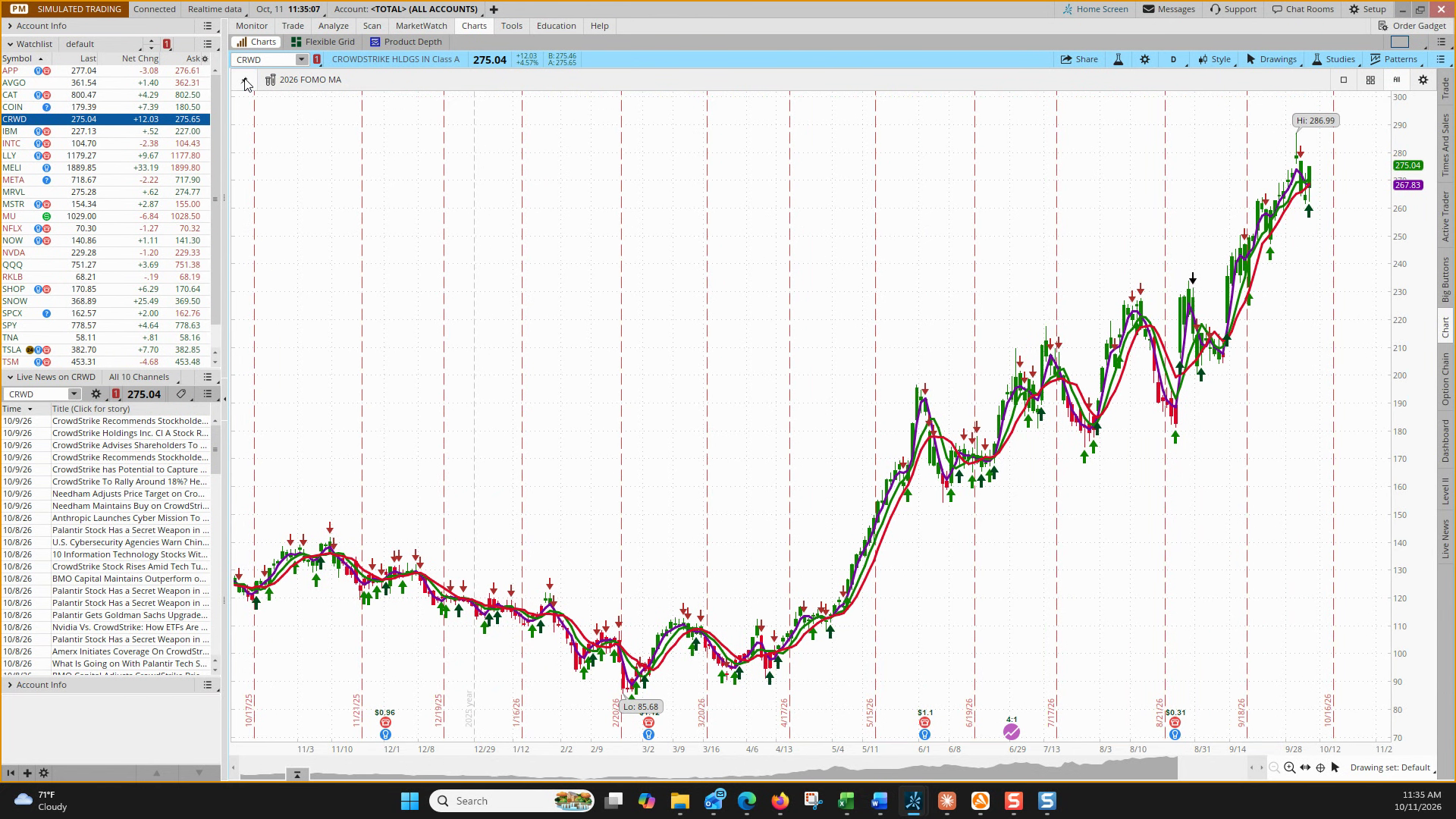Open the Analyze tab
Image resolution: width=1456 pixels, height=819 pixels.
[x=334, y=26]
